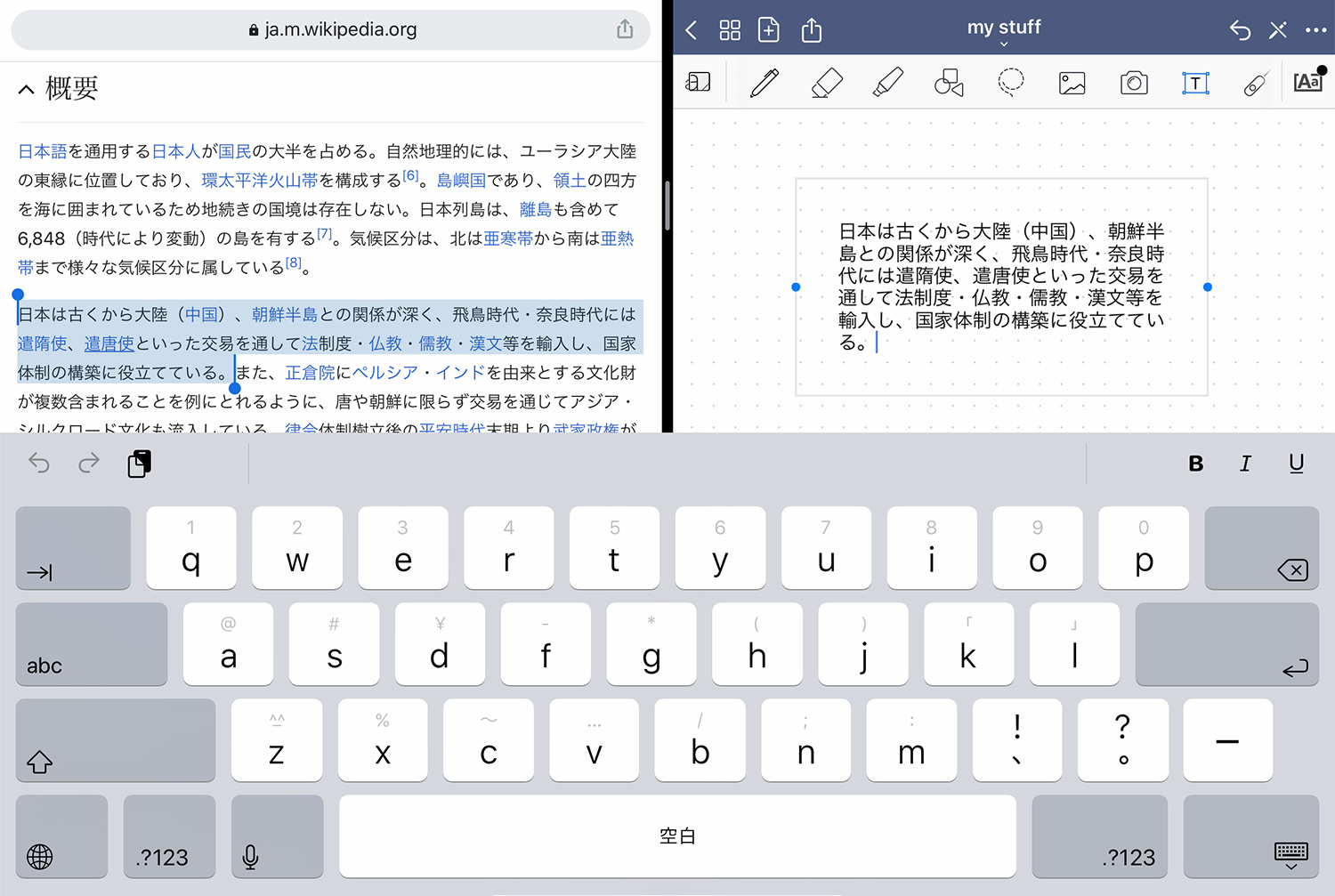Tap the p key
The height and width of the screenshot is (896, 1335).
tap(1144, 548)
